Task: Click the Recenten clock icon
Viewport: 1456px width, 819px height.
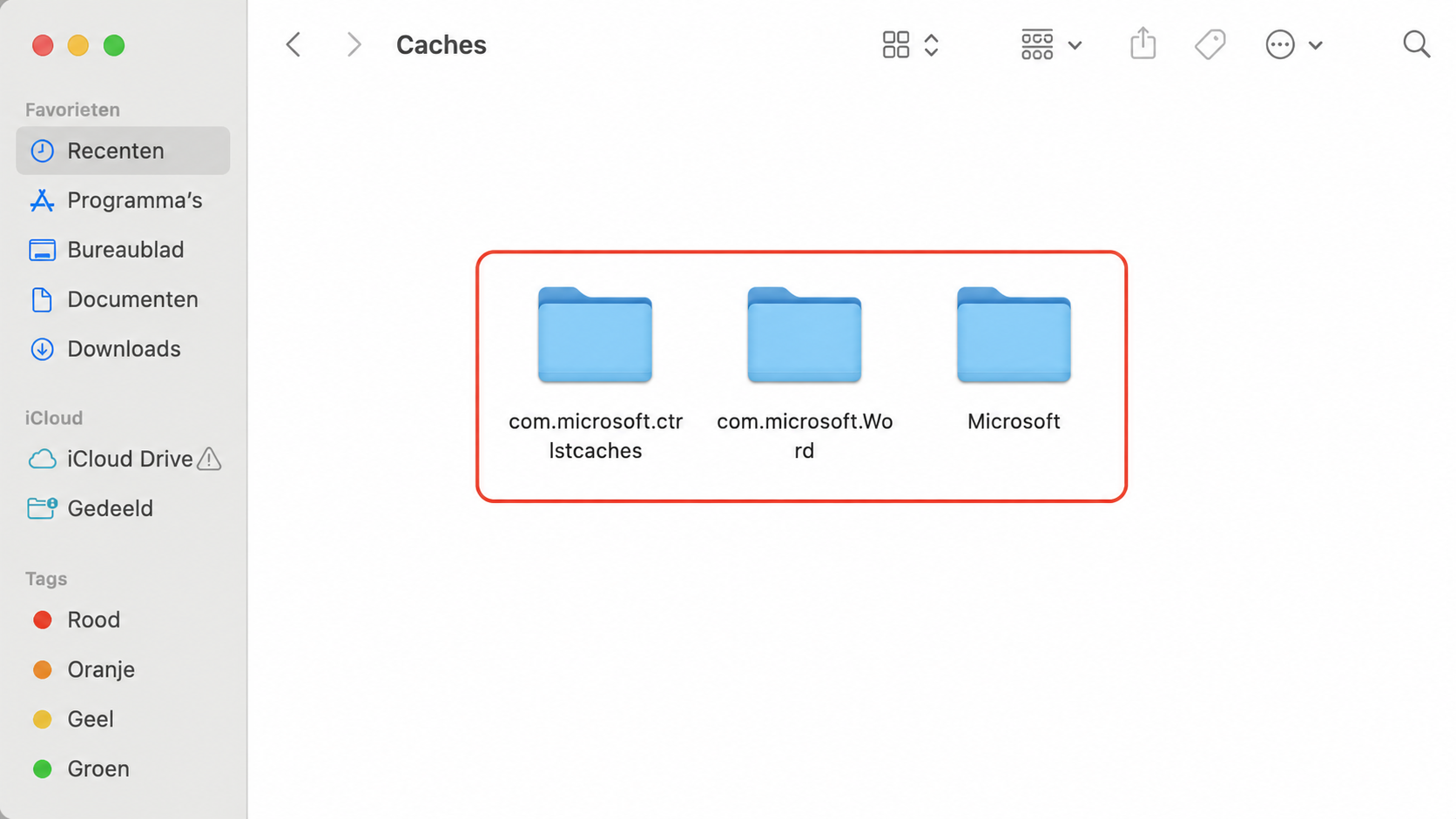Action: click(42, 151)
